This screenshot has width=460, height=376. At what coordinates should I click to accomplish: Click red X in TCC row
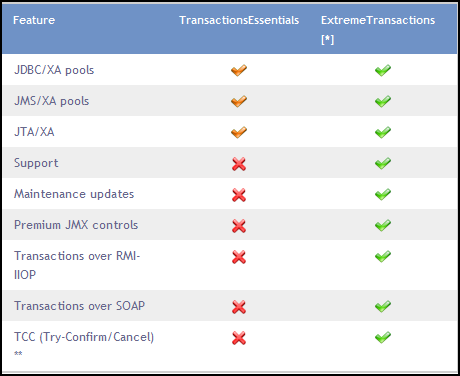click(239, 338)
